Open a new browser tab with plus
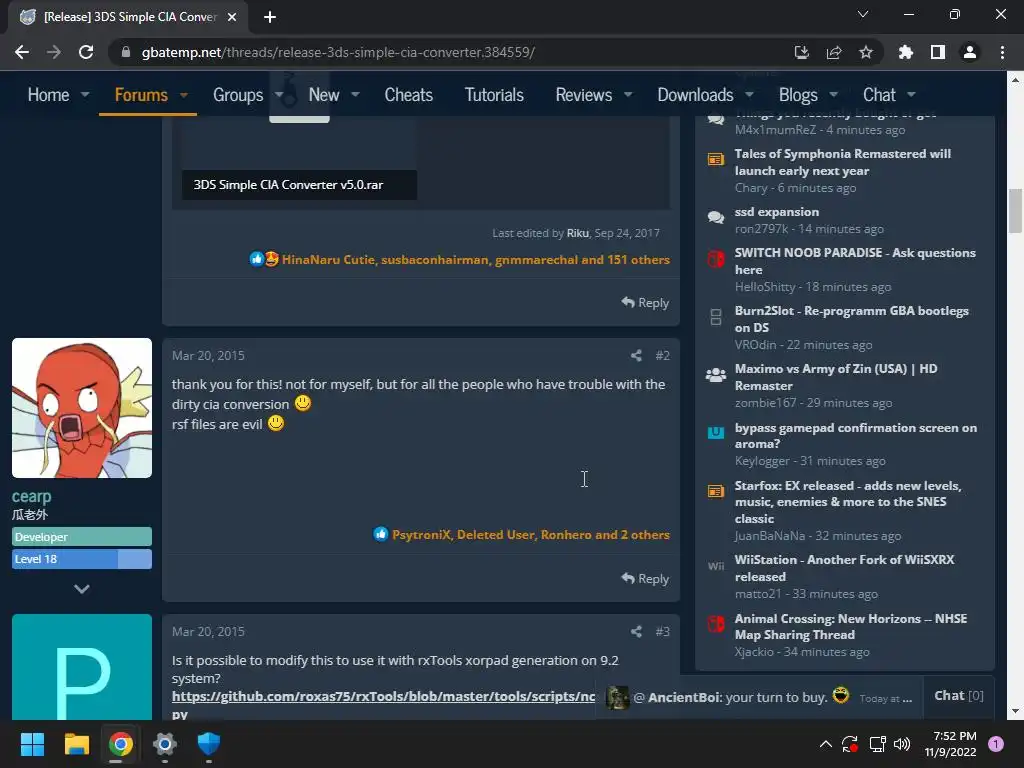Image resolution: width=1024 pixels, height=768 pixels. pyautogui.click(x=270, y=17)
